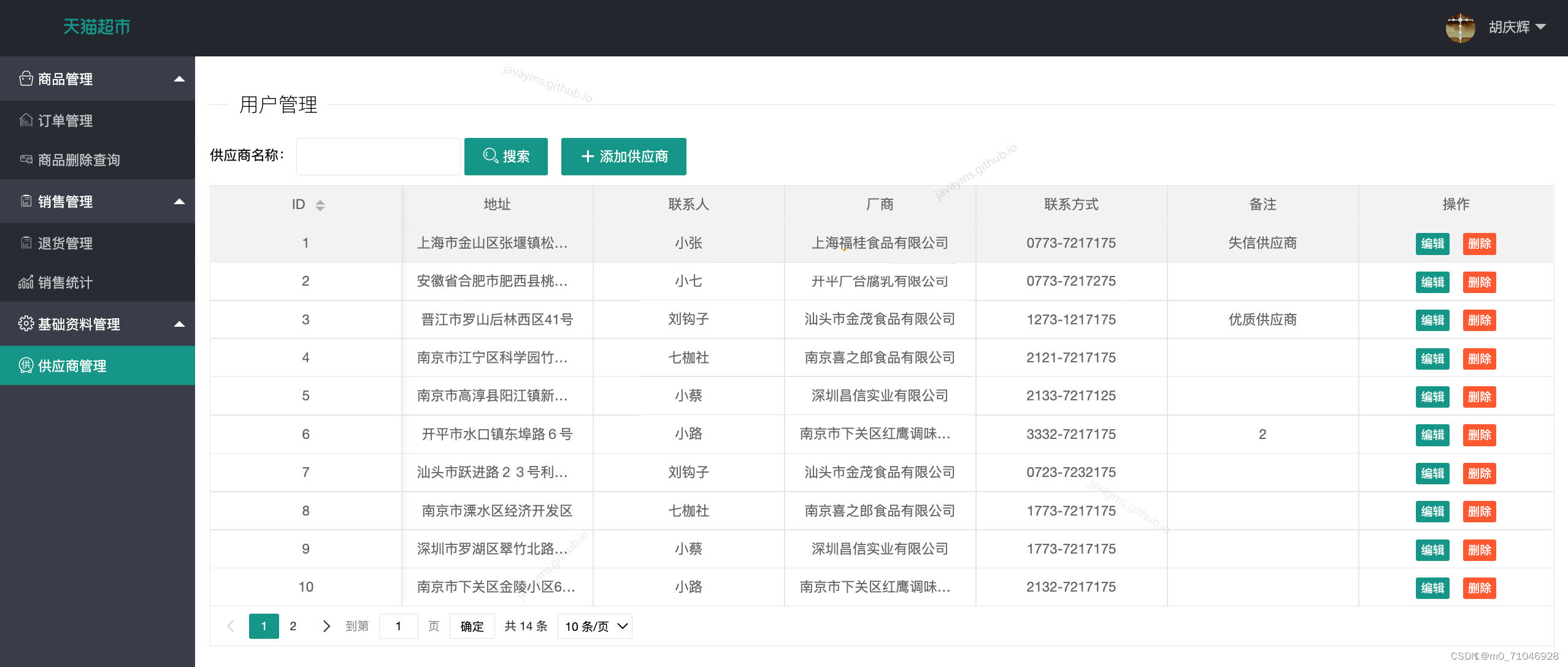Click the 基础资料管理 gear icon
The width and height of the screenshot is (1568, 667).
(26, 324)
